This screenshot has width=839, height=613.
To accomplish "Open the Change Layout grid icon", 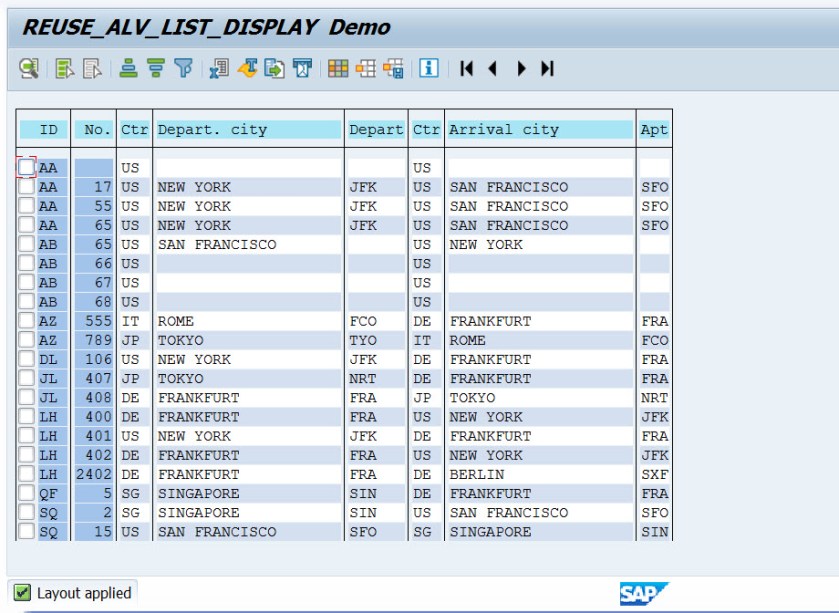I will pyautogui.click(x=338, y=68).
